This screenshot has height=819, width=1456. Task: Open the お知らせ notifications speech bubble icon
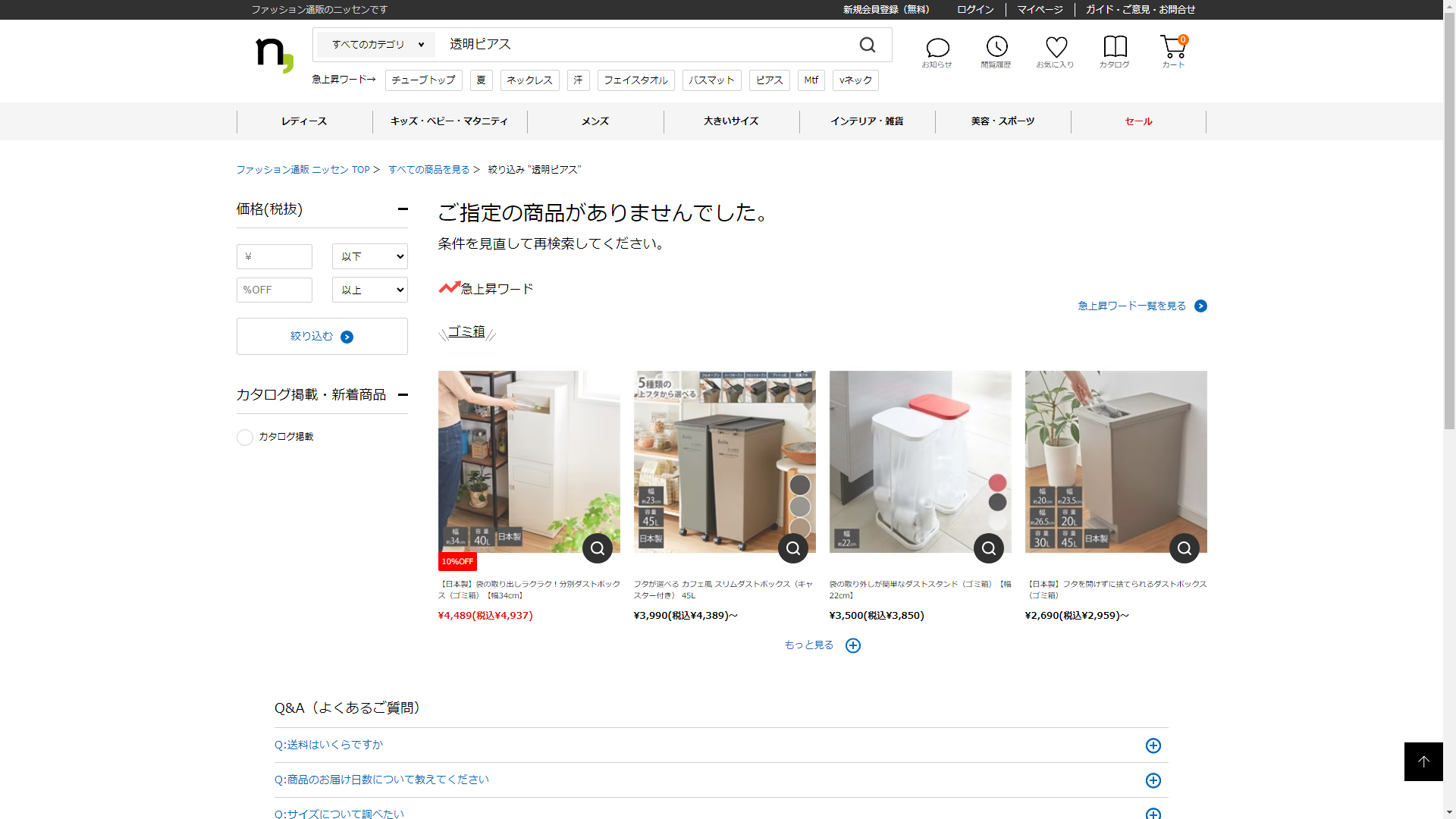937,49
